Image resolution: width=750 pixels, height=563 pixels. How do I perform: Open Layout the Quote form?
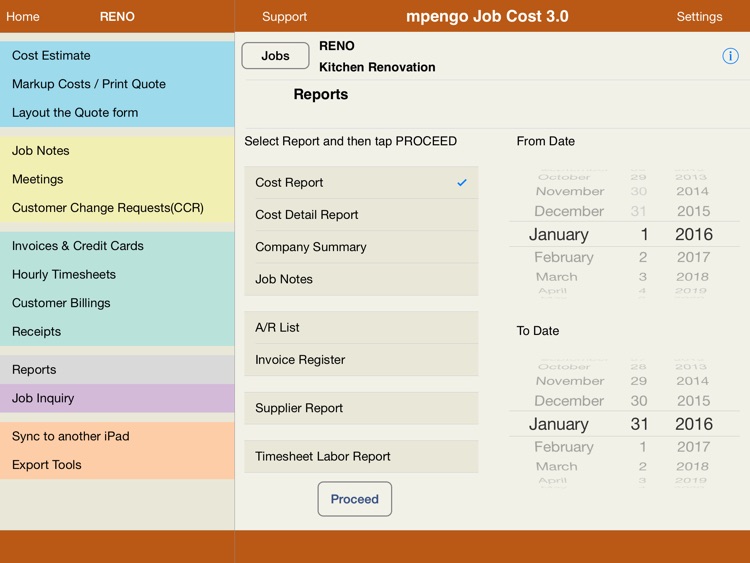(117, 113)
